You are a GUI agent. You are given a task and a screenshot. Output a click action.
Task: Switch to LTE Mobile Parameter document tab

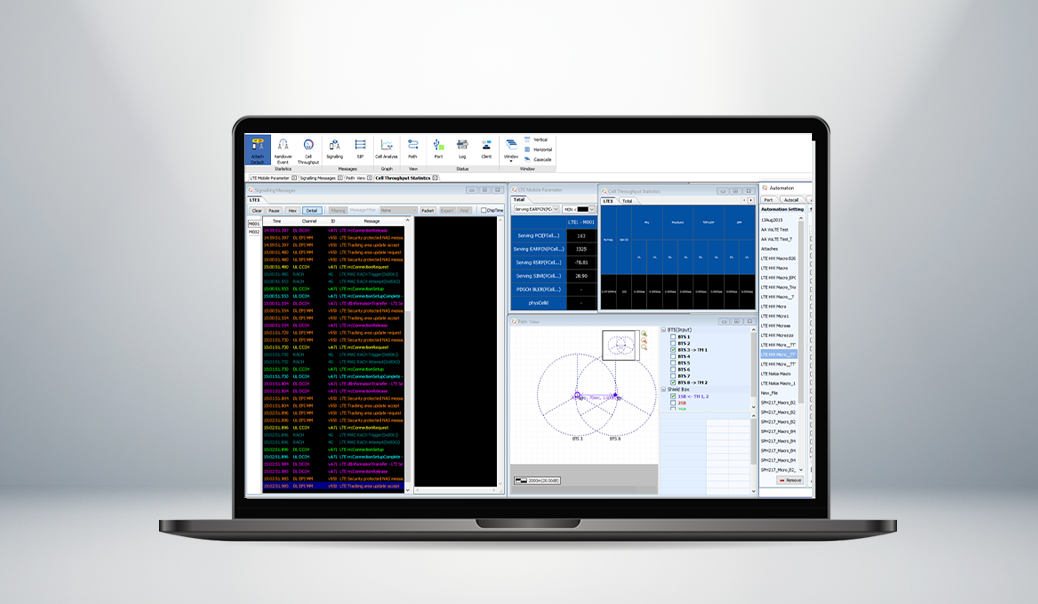(269, 177)
